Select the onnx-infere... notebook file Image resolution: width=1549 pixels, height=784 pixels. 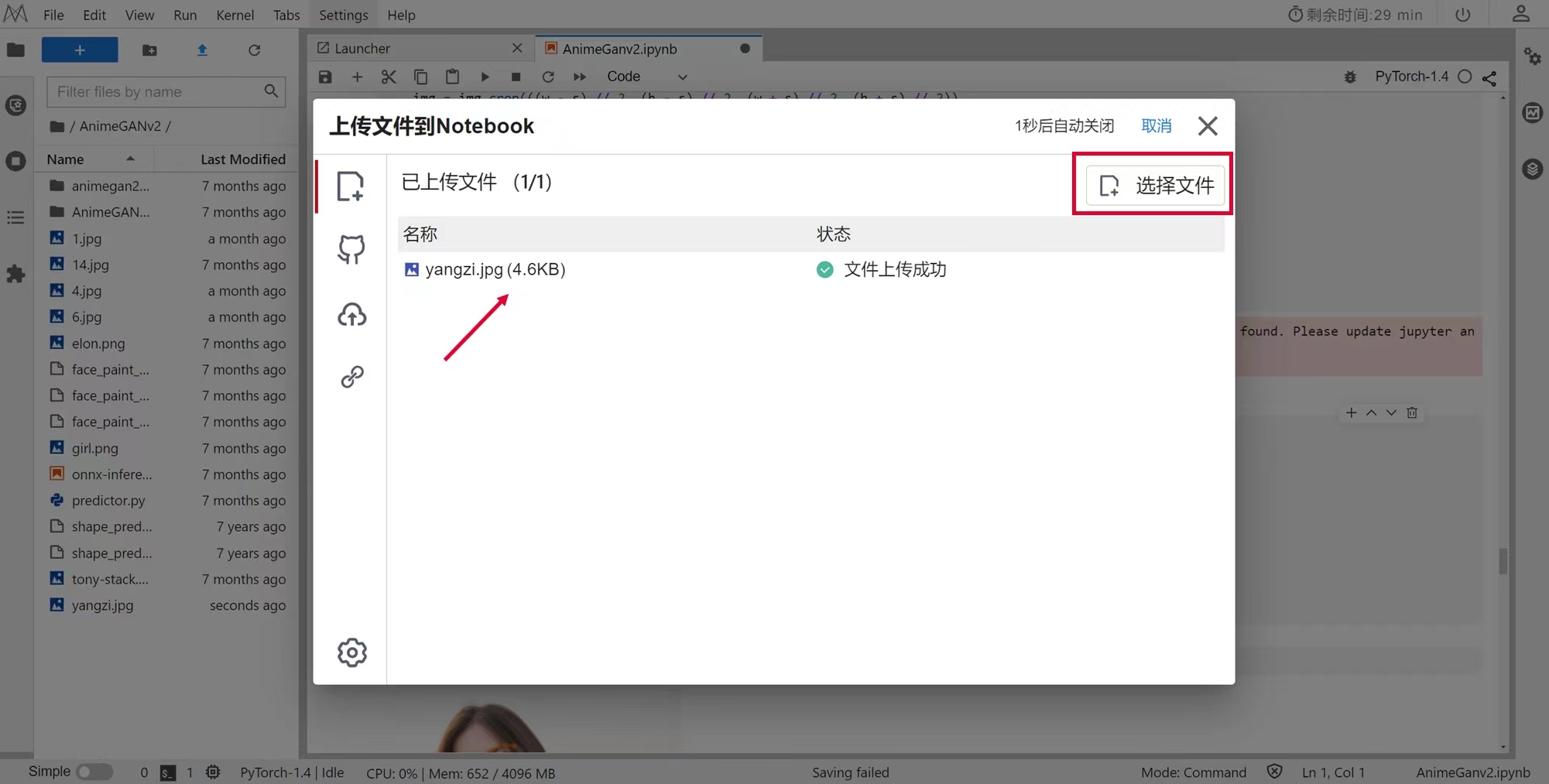pos(166,474)
